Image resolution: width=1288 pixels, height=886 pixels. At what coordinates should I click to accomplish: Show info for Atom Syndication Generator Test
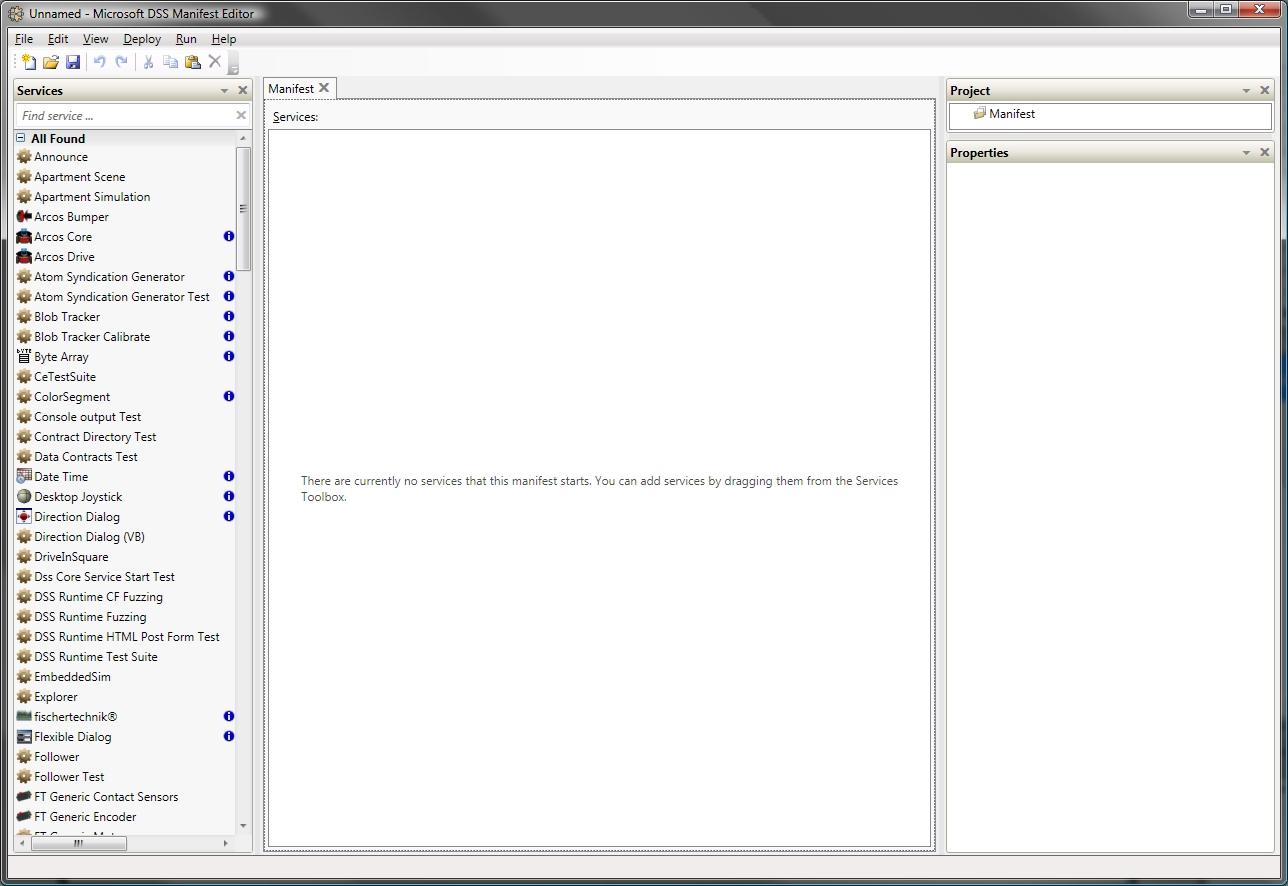point(229,297)
